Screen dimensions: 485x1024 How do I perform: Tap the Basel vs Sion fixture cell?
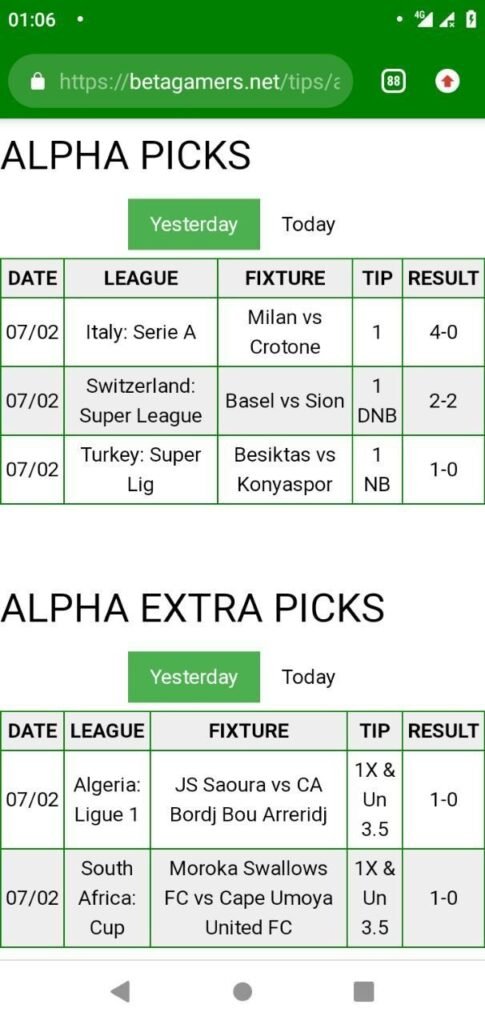pos(285,401)
